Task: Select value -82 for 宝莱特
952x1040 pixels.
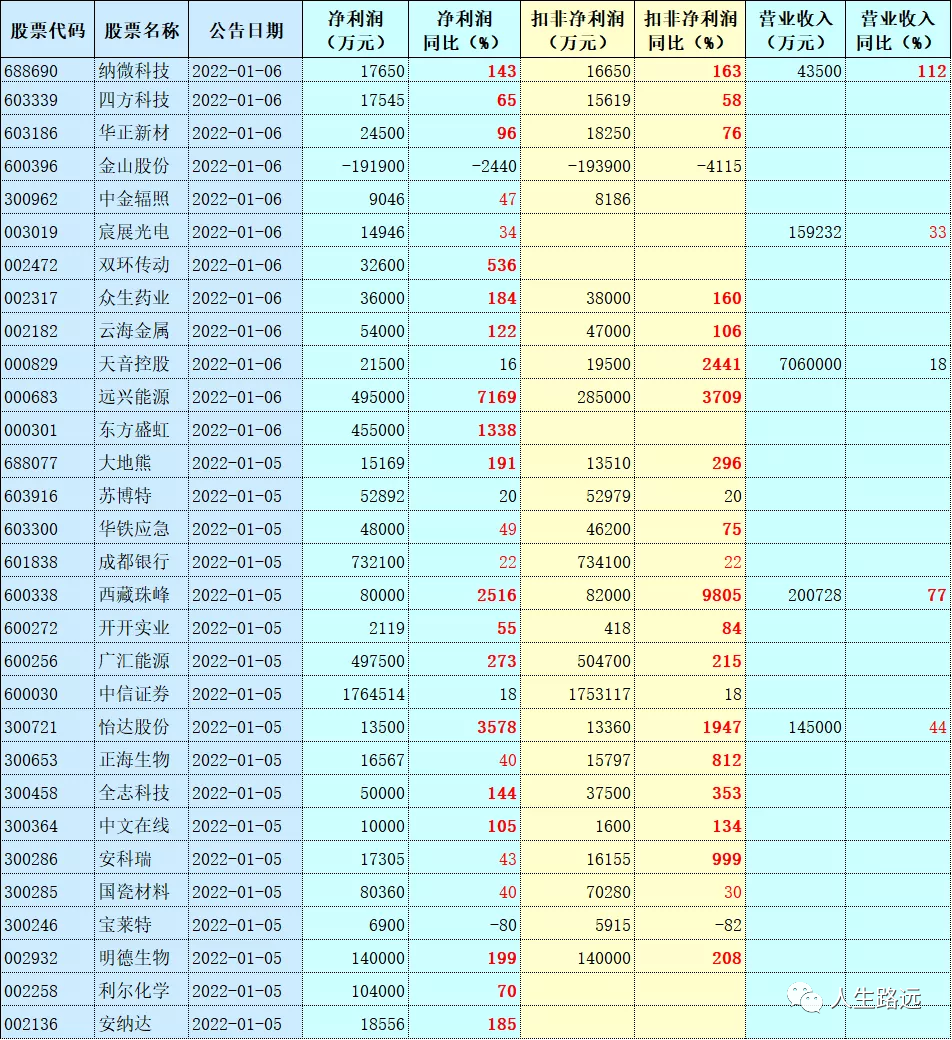Action: (690, 925)
